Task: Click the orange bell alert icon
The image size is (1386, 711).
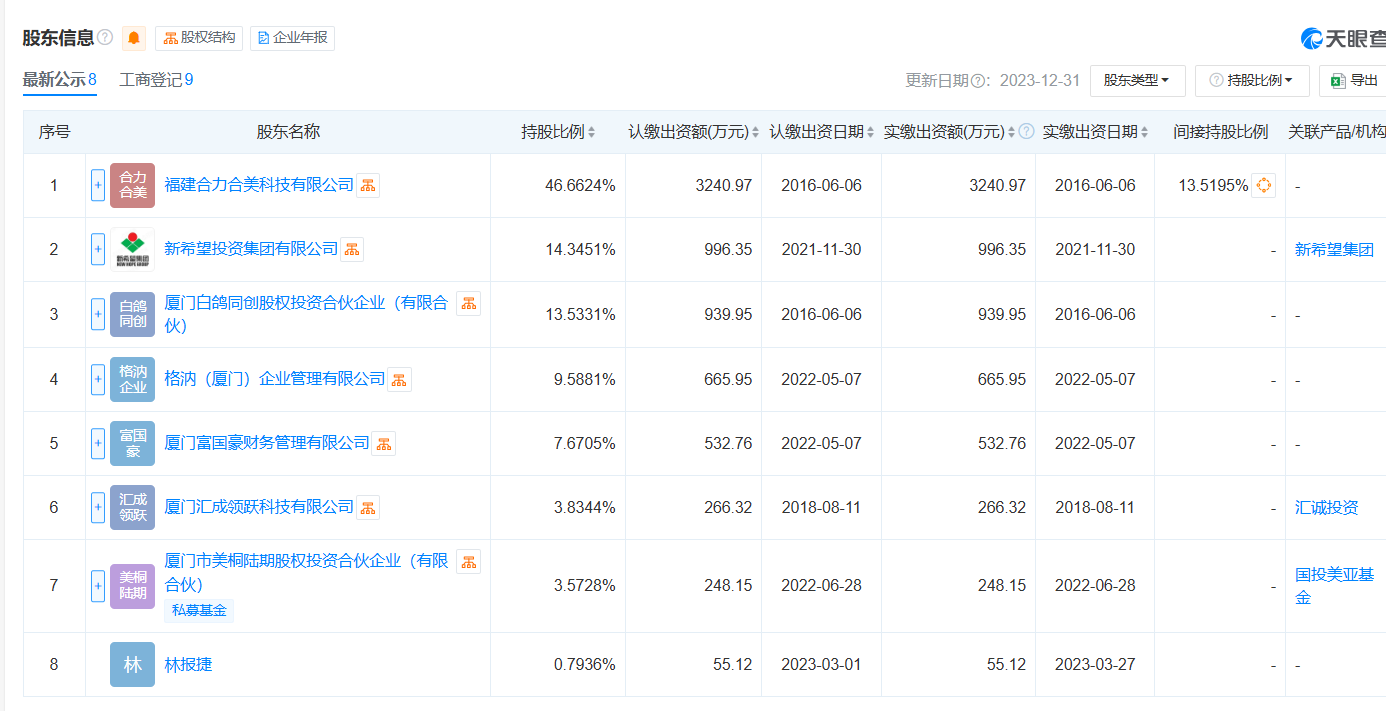Action: (x=134, y=38)
